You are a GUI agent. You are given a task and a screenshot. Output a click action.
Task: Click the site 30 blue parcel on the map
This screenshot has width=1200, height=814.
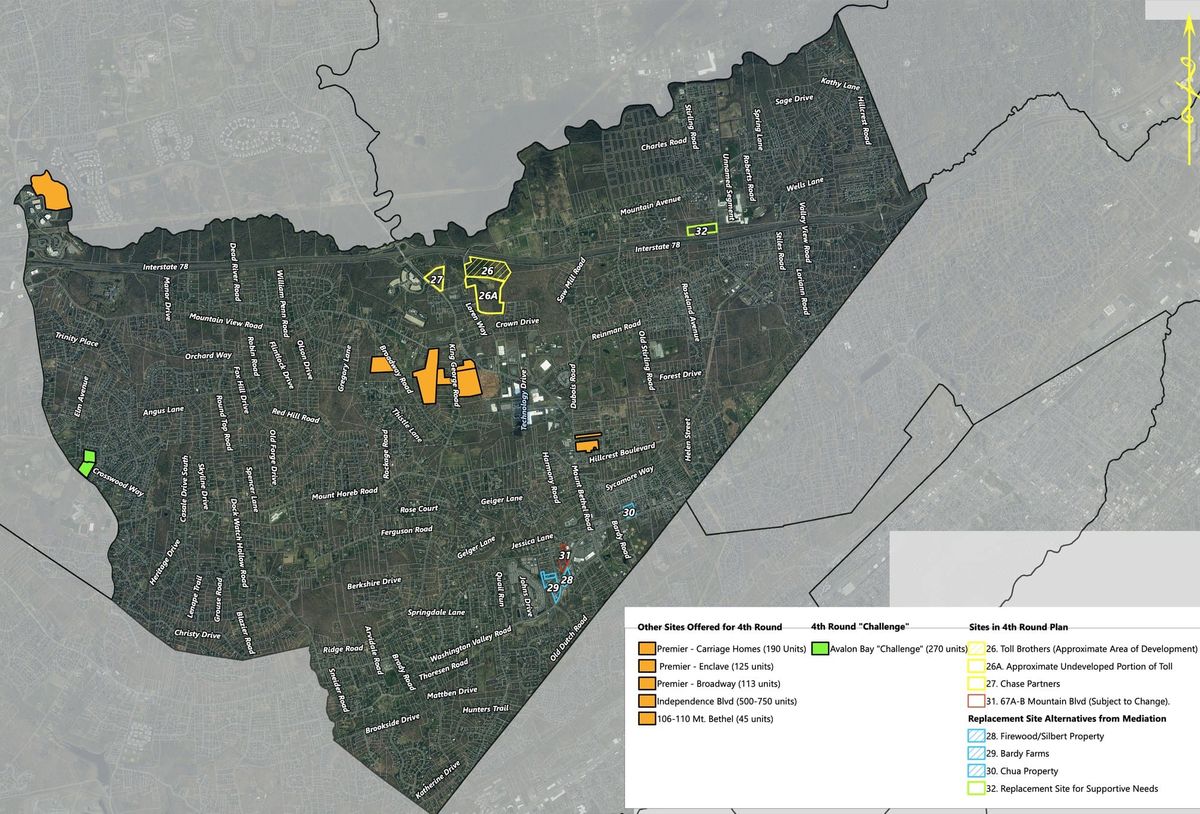(628, 511)
